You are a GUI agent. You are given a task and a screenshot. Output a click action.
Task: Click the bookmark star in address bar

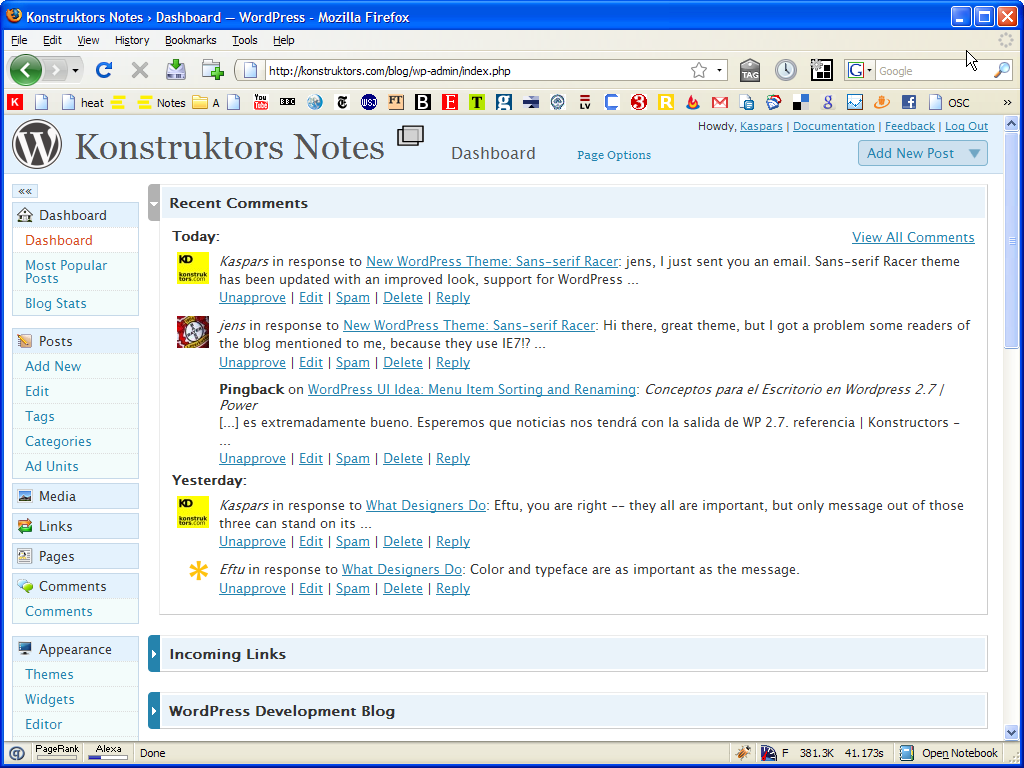point(699,70)
